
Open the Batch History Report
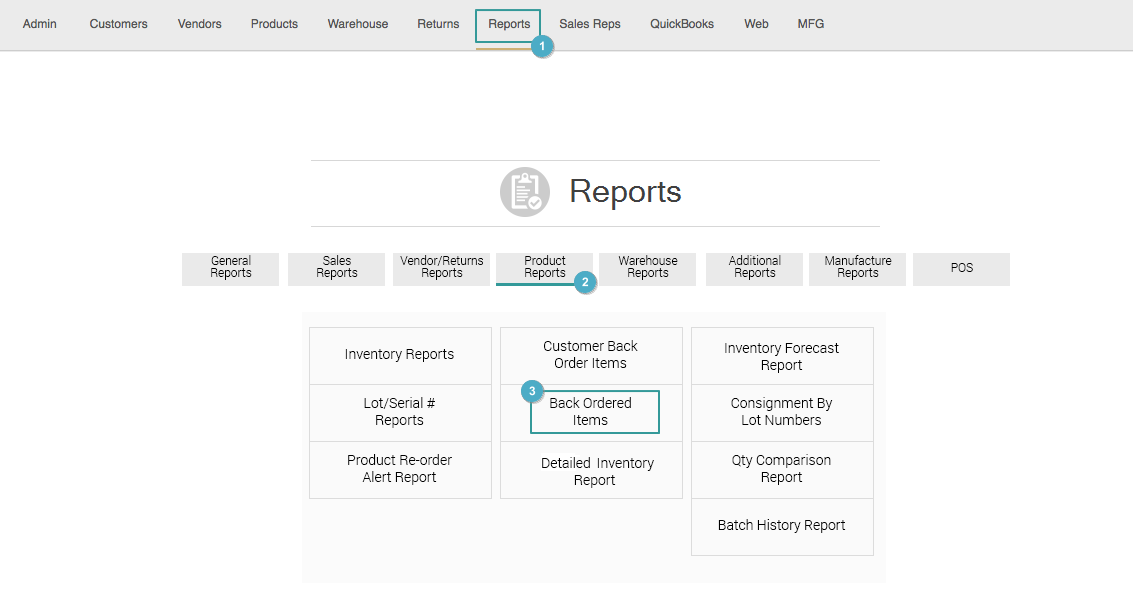[x=782, y=526]
